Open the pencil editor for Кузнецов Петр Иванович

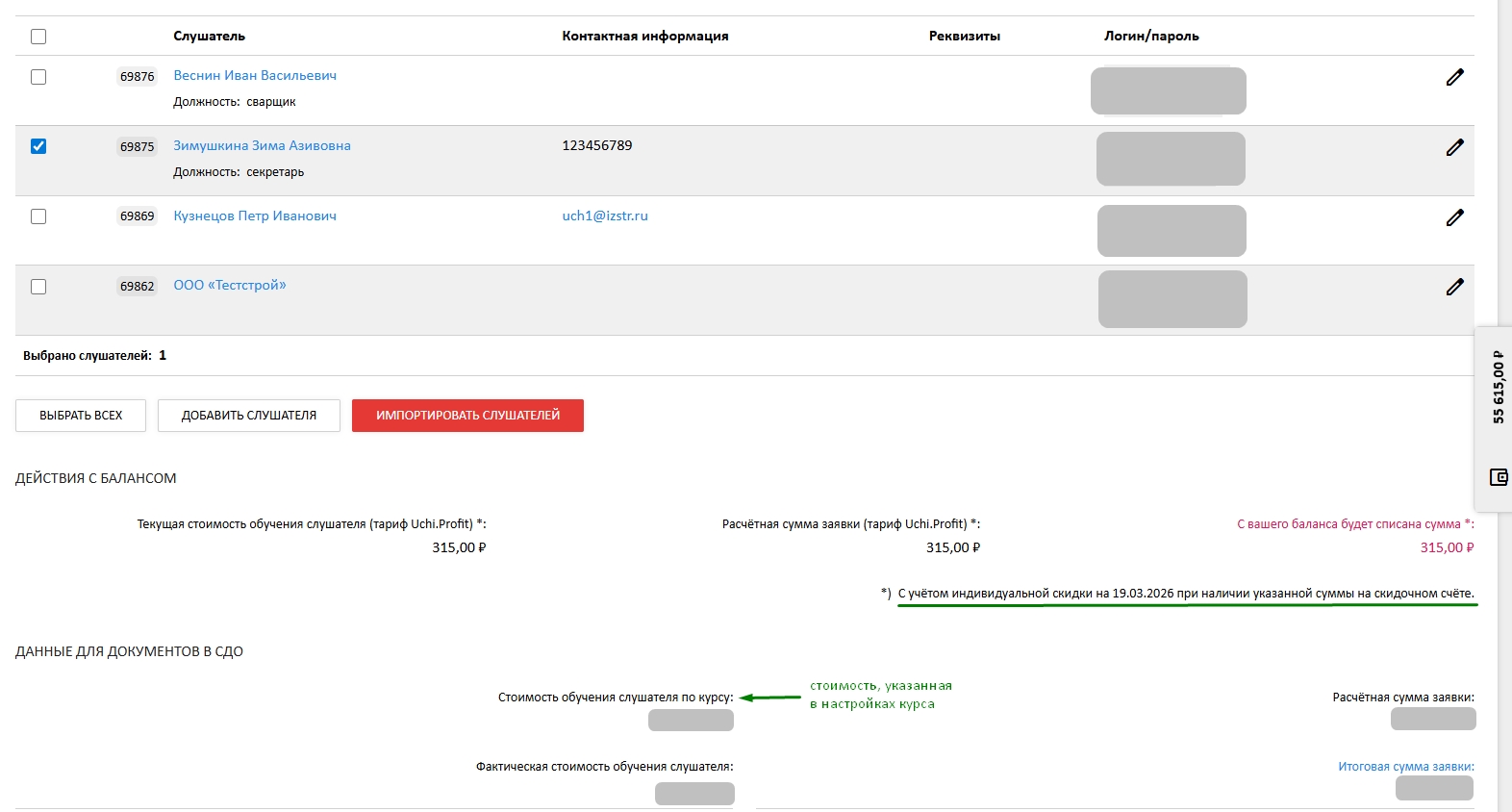point(1454,217)
